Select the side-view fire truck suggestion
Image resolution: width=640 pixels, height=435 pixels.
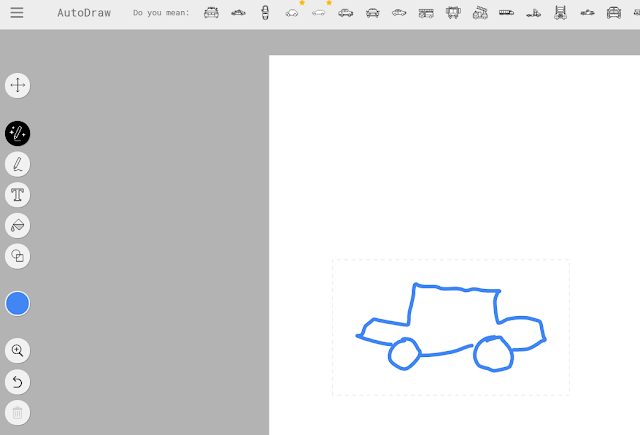click(x=426, y=13)
